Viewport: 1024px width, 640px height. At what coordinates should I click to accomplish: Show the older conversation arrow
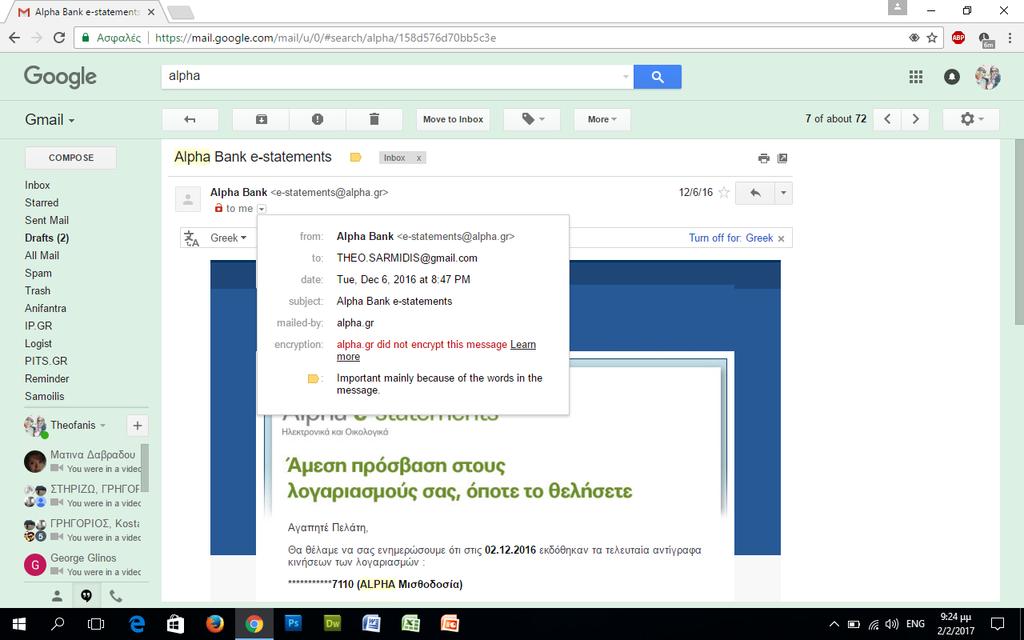[916, 119]
